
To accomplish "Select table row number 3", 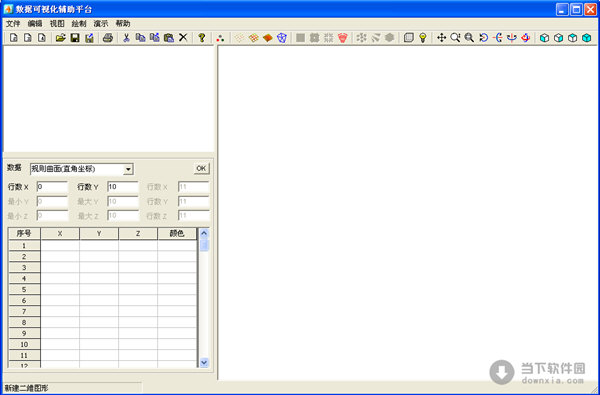I will [24, 268].
